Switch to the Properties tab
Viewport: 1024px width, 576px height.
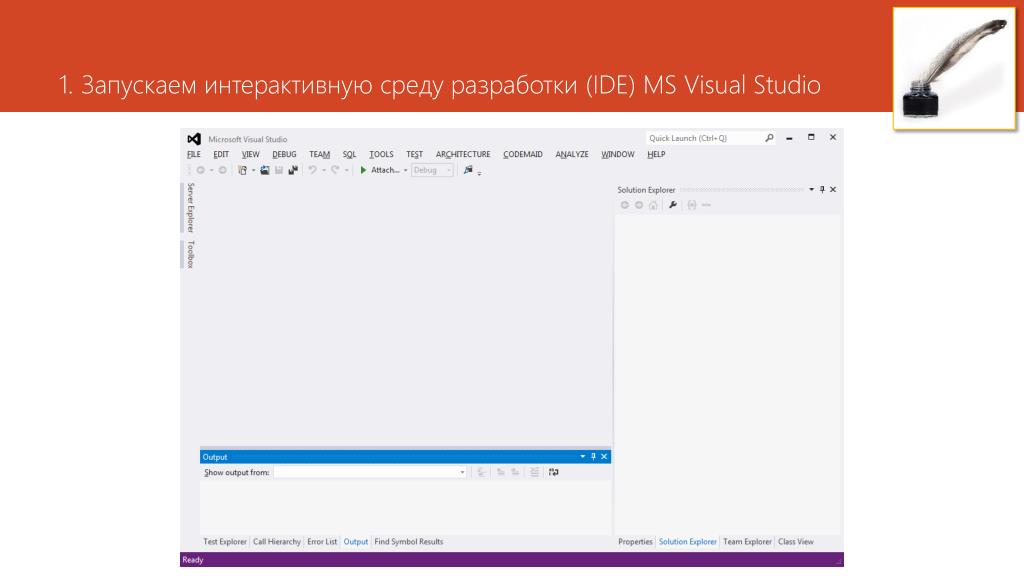pos(635,542)
